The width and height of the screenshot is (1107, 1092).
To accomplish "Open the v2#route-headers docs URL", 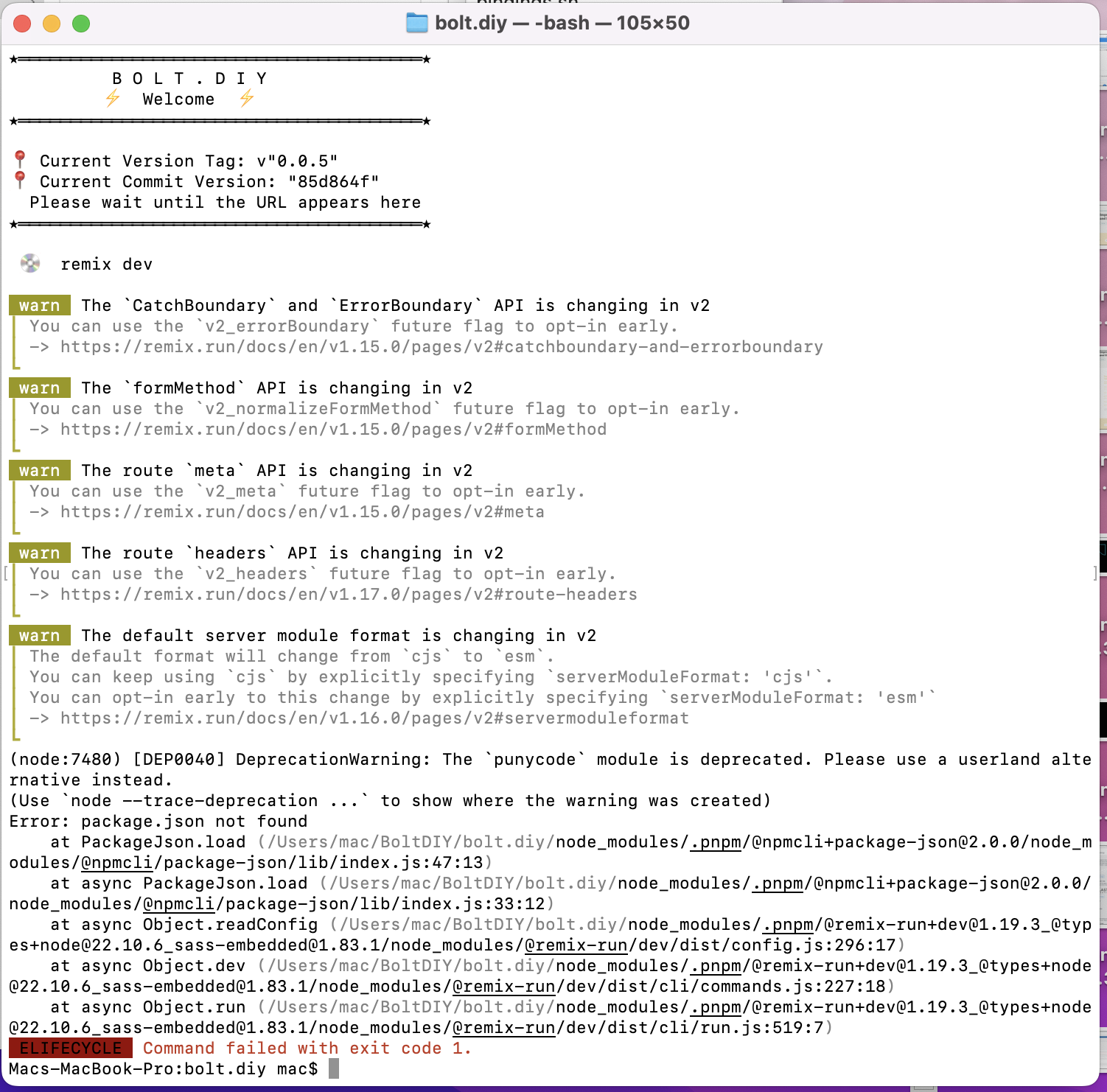I will (349, 595).
